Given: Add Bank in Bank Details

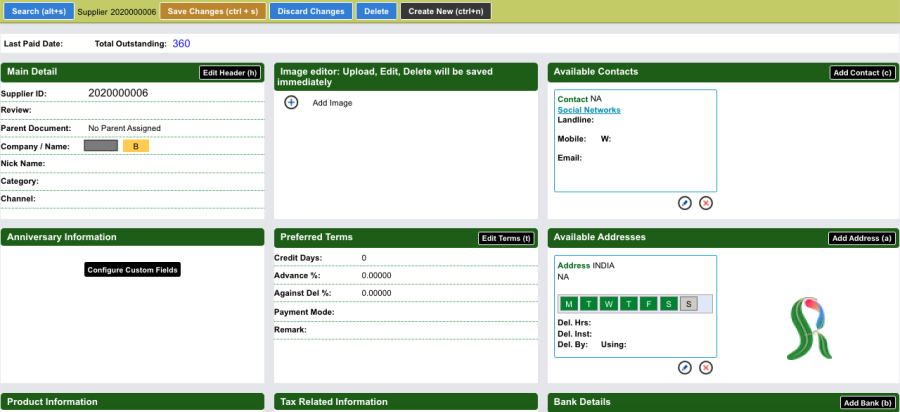Looking at the screenshot, I should [x=868, y=403].
